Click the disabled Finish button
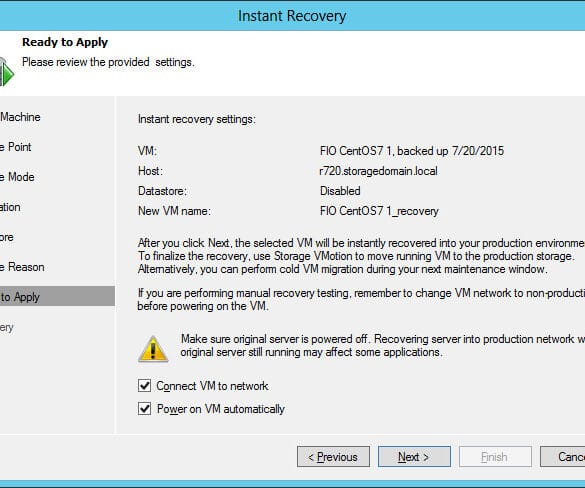Viewport: 585px width, 488px height. [x=495, y=457]
